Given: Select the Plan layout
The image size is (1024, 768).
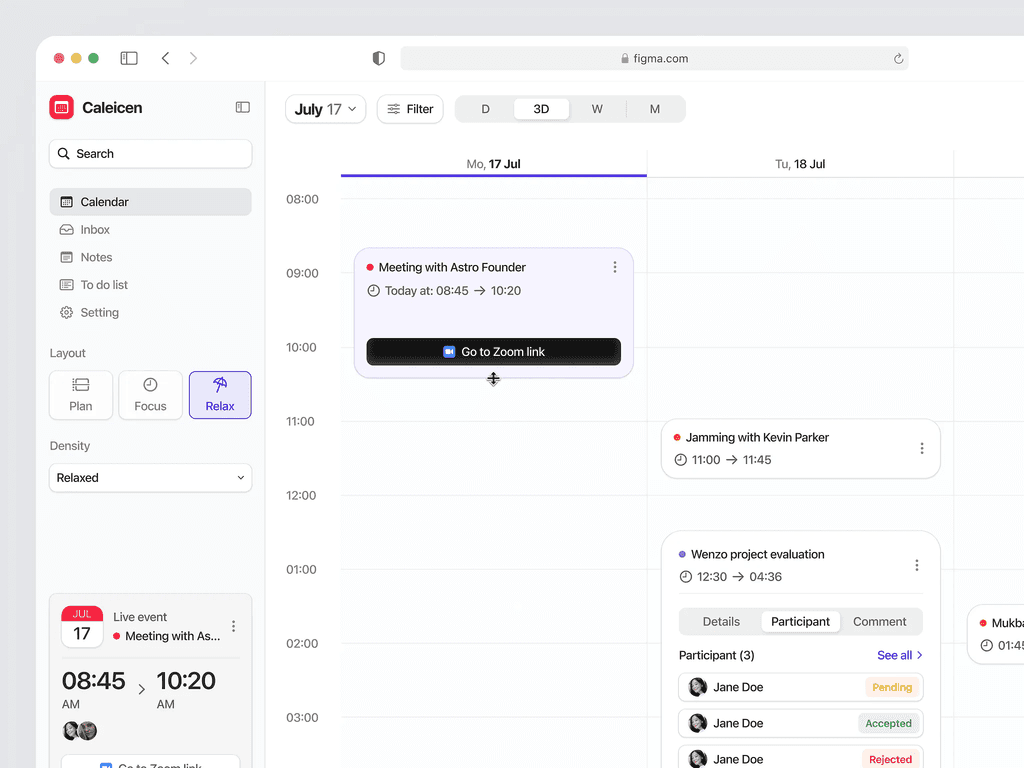Looking at the screenshot, I should 81,395.
